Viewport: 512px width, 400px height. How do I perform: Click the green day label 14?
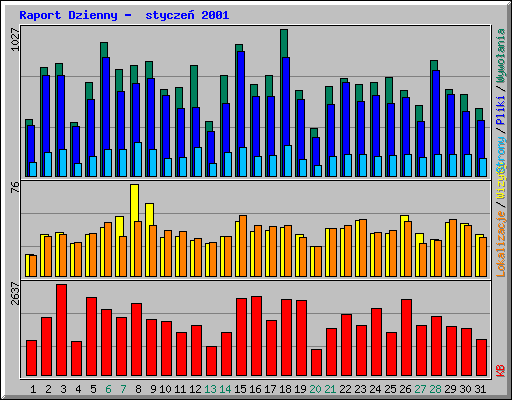pyautogui.click(x=225, y=389)
